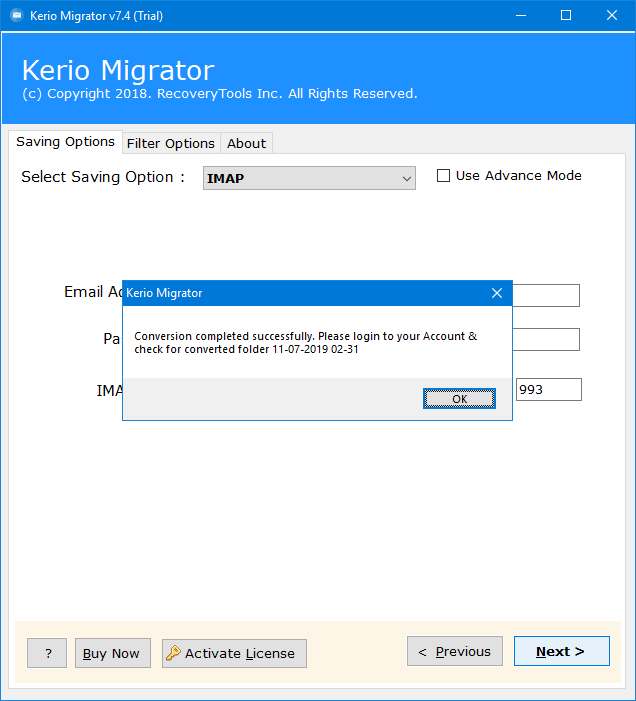636x701 pixels.
Task: Go back with the Previous button
Action: click(455, 651)
